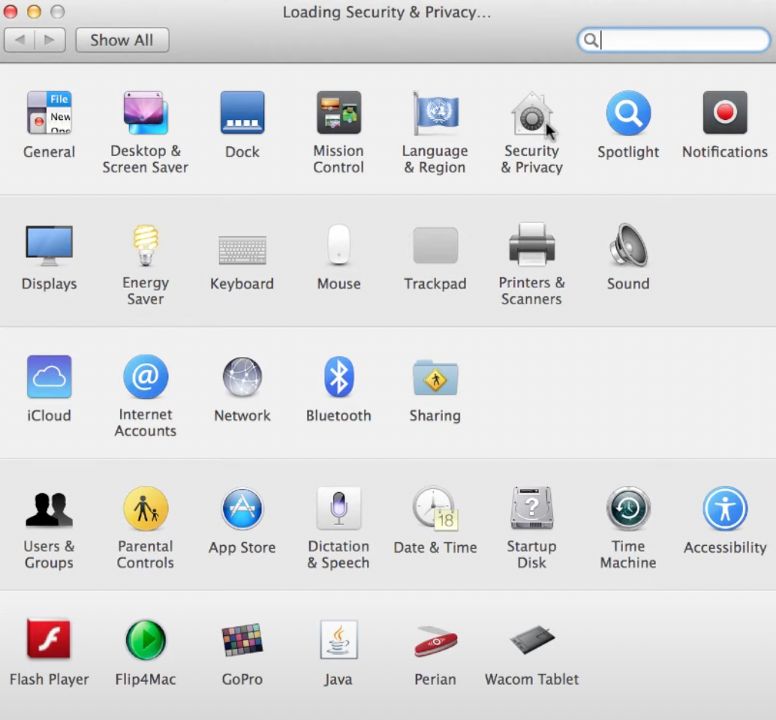The image size is (776, 720).
Task: Open the Security & Privacy pane
Action: click(531, 114)
